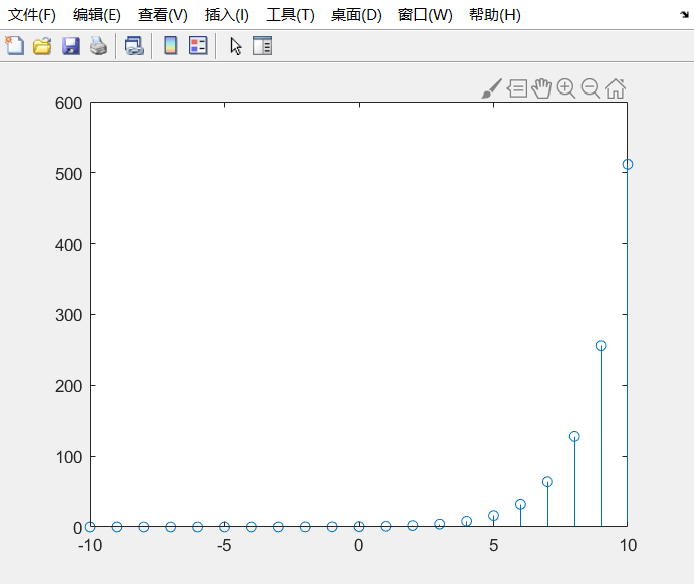Click the Link Plot icon
Viewport: 694px width, 584px height.
[x=134, y=46]
